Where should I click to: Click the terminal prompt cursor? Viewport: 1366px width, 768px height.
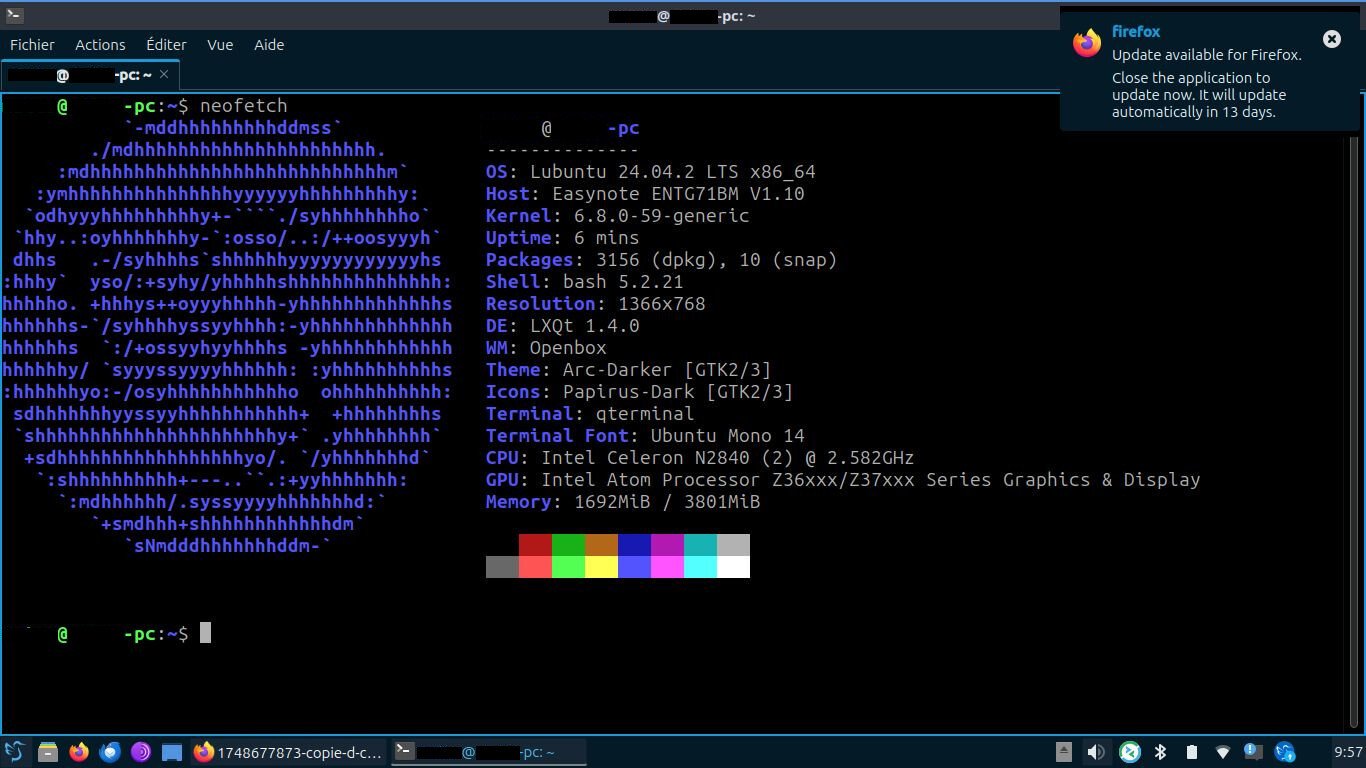pos(205,633)
